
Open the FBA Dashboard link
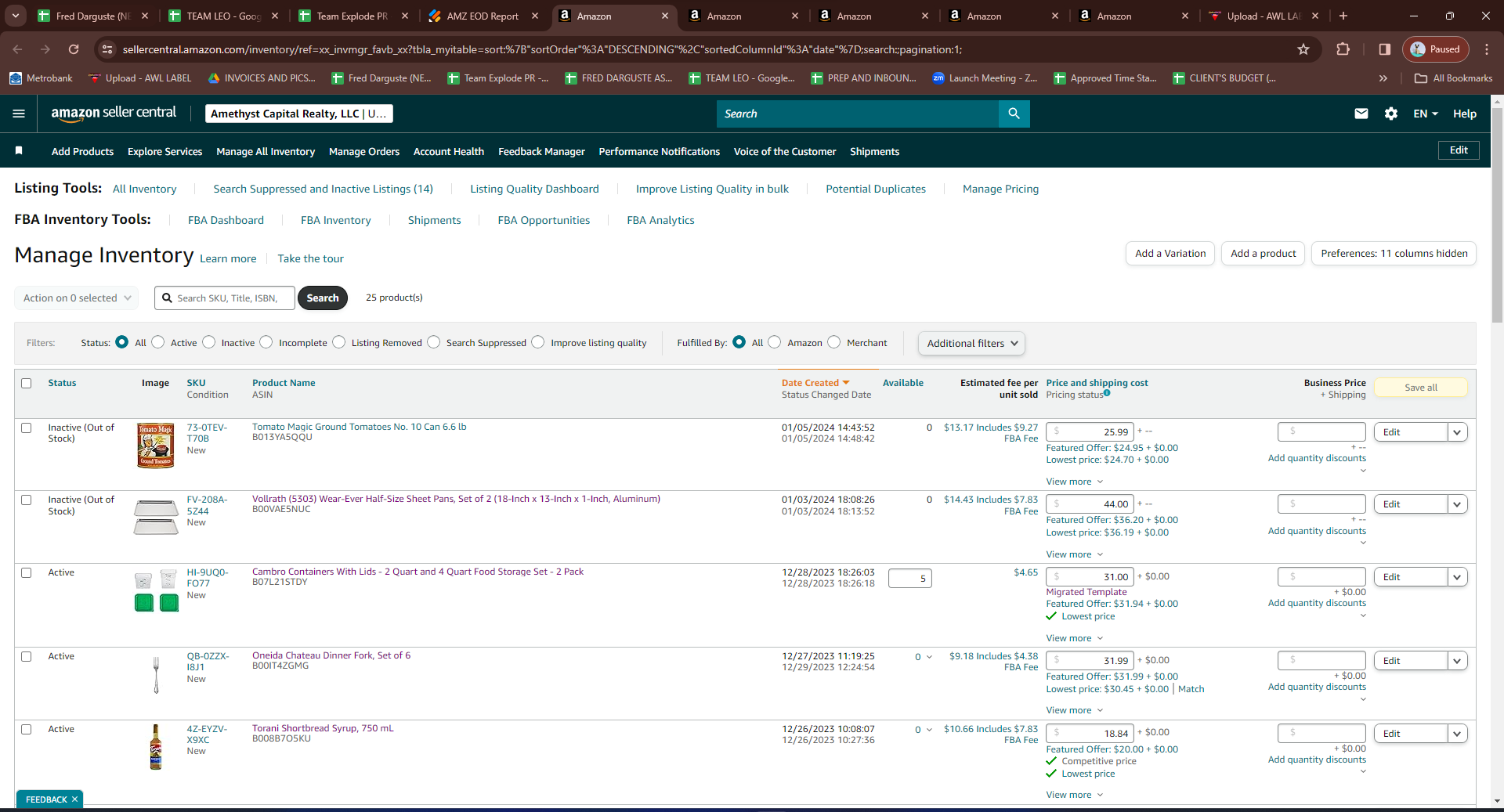click(226, 220)
